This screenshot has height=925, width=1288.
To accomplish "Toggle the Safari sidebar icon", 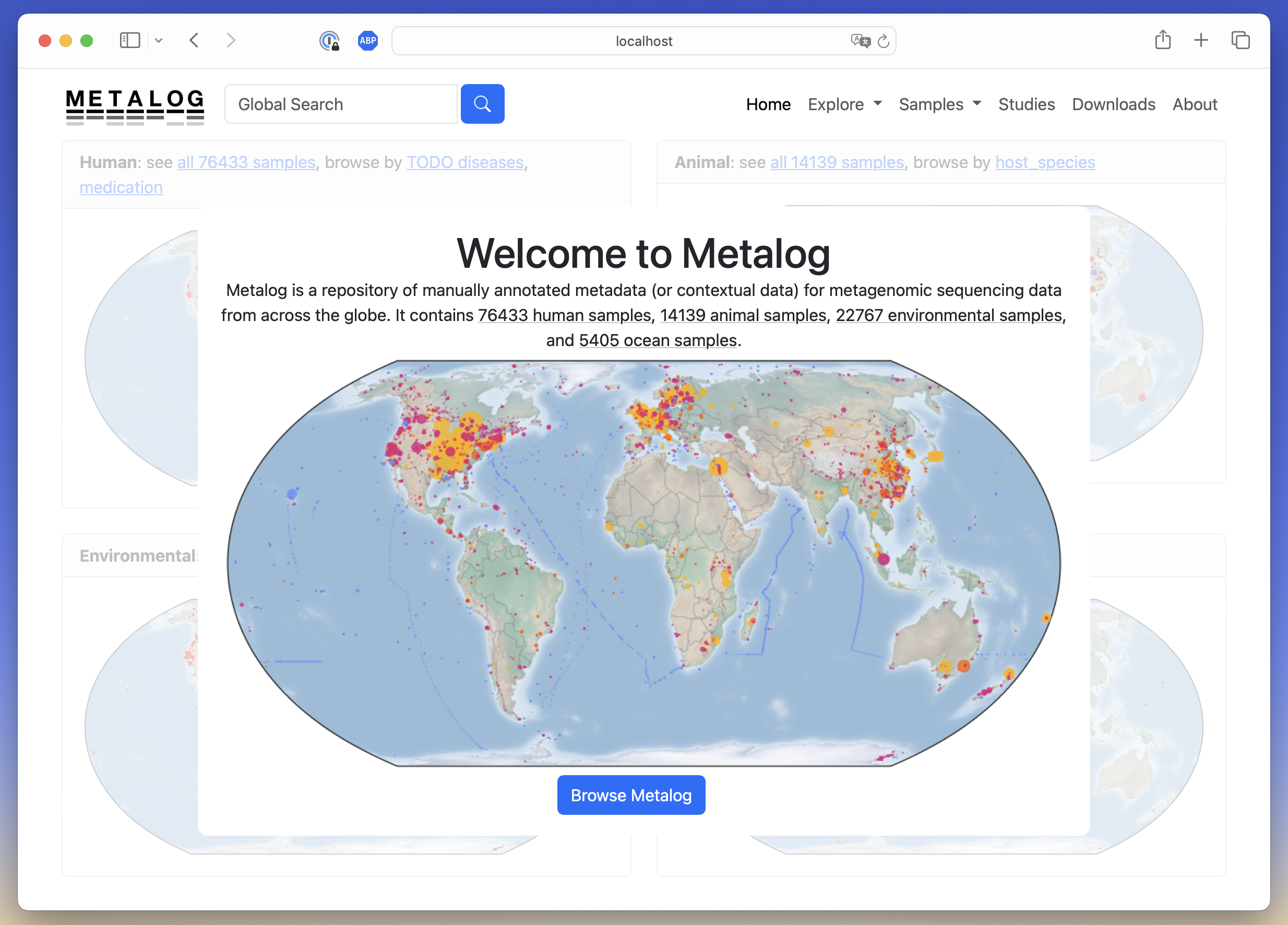I will [129, 40].
